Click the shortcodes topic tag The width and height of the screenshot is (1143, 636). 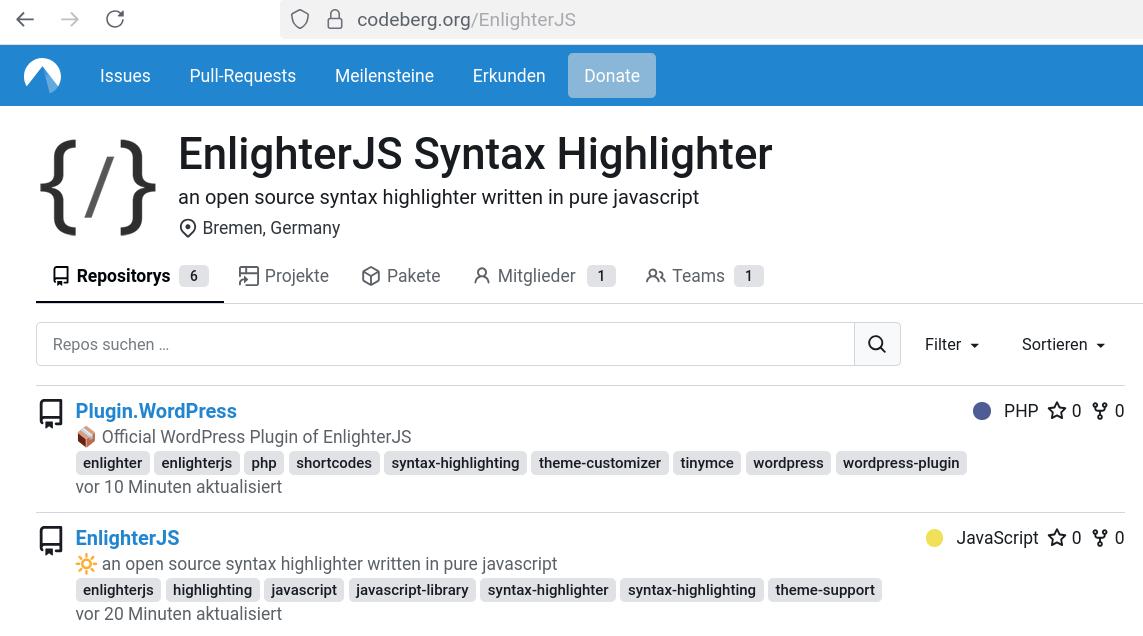(x=334, y=463)
